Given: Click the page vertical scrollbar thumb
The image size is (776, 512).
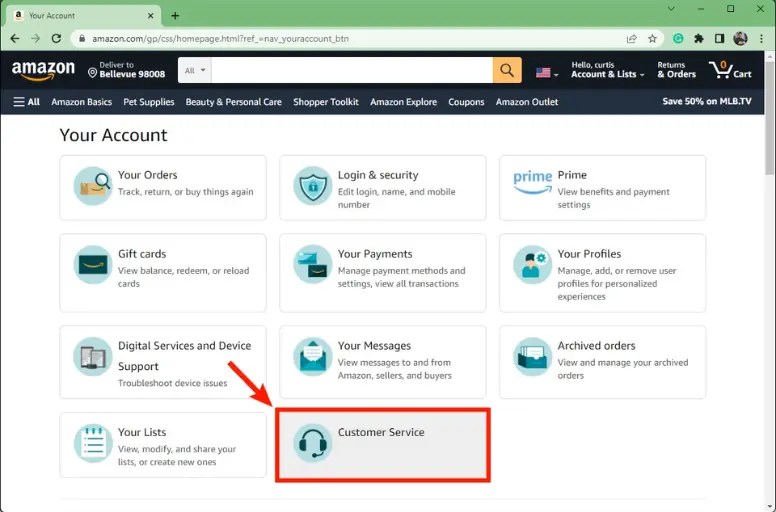Looking at the screenshot, I should point(770,117).
